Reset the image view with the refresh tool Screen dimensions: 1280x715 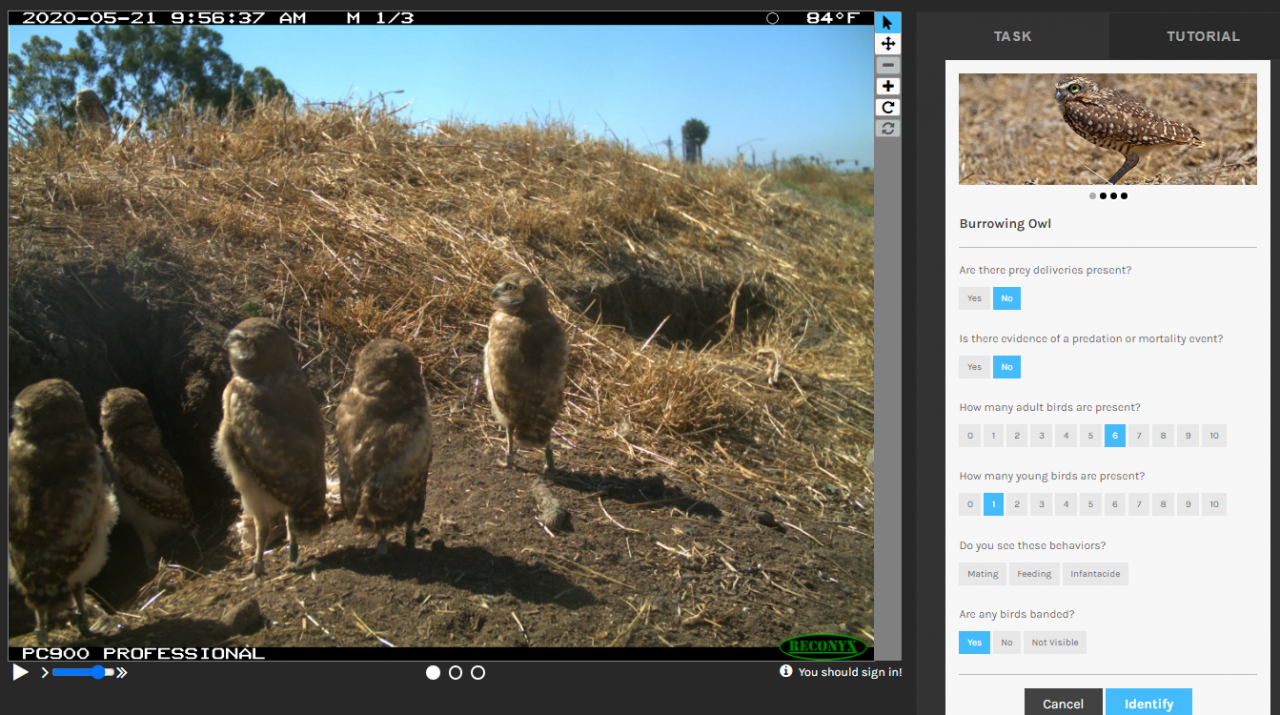(888, 128)
